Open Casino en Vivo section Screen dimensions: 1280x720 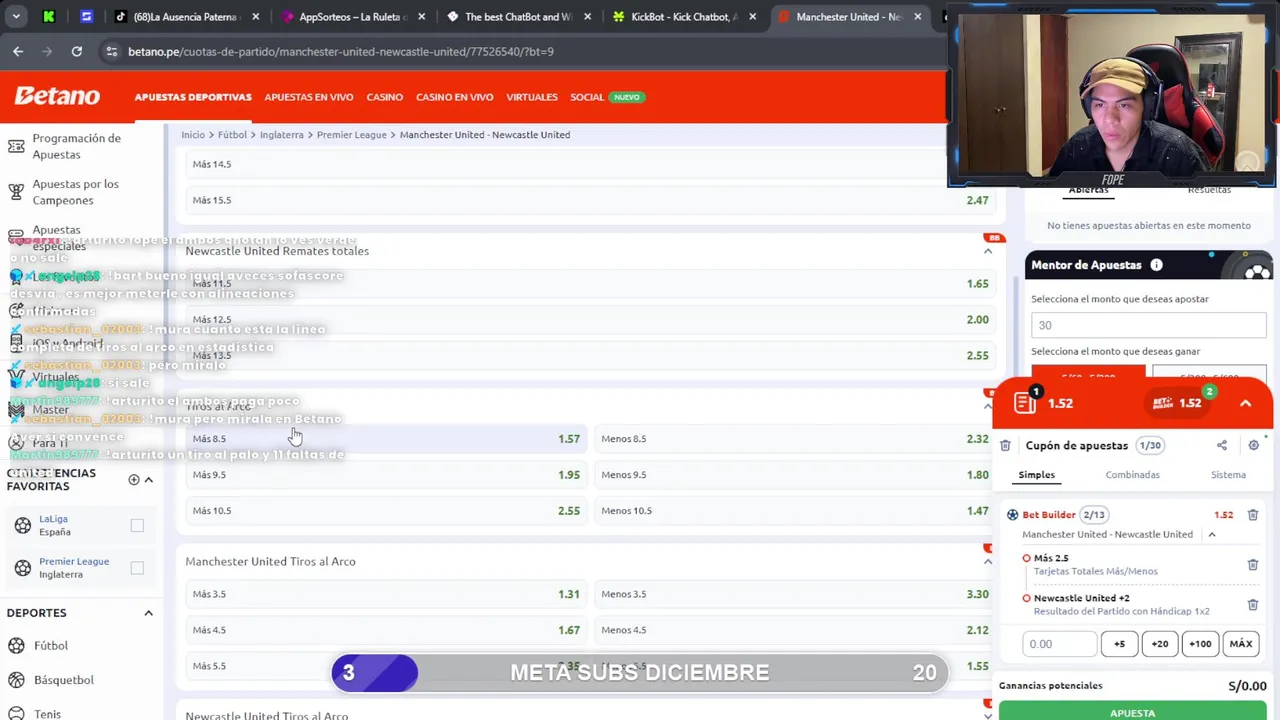pos(454,97)
